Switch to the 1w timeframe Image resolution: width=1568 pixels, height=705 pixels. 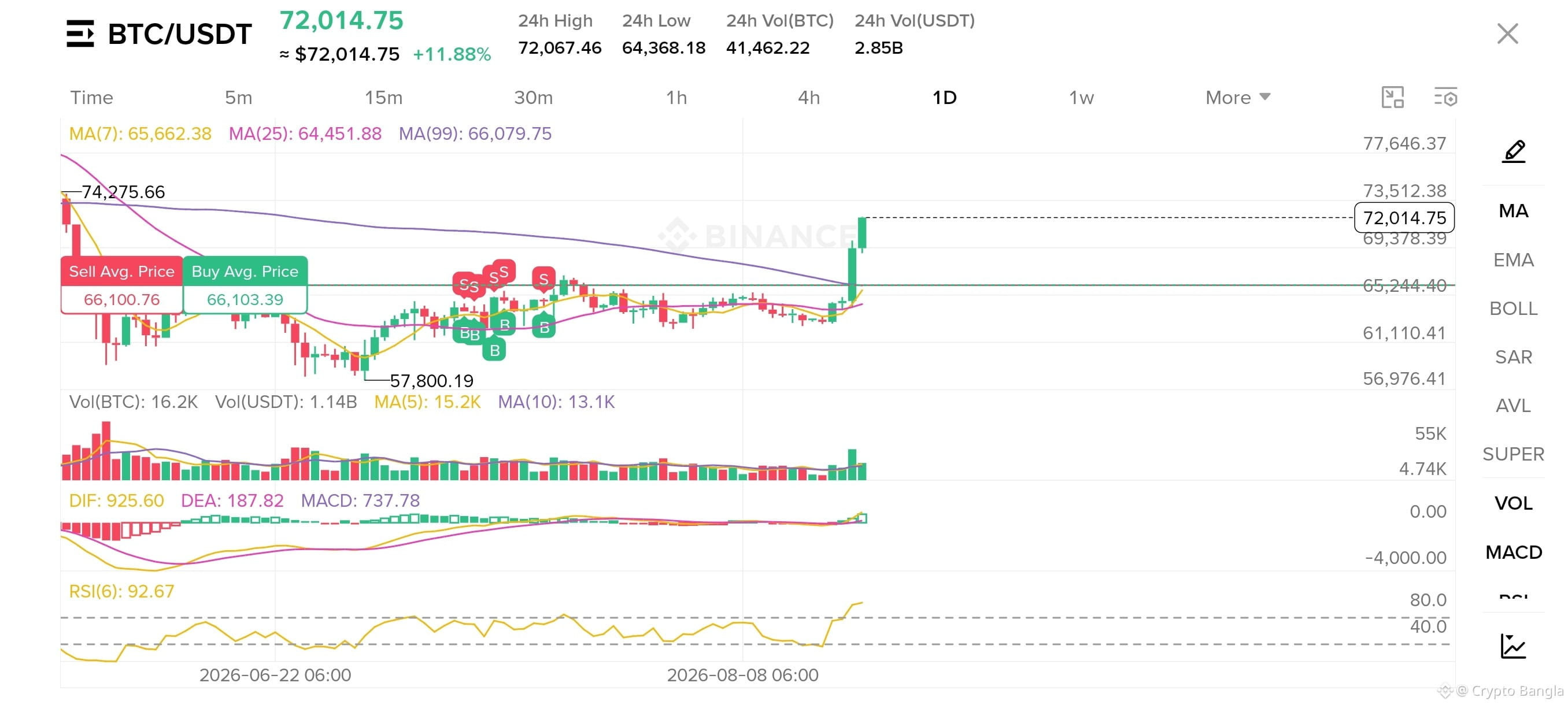[x=1081, y=97]
